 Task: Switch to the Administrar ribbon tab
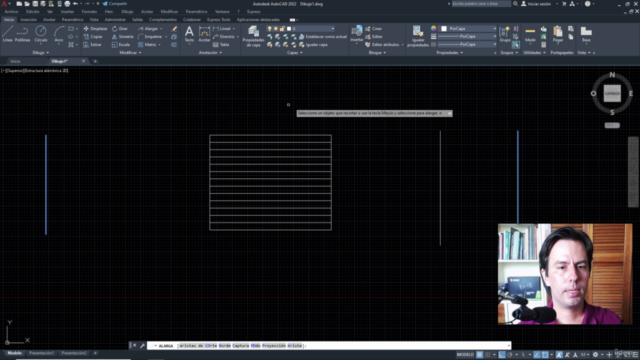tap(115, 20)
